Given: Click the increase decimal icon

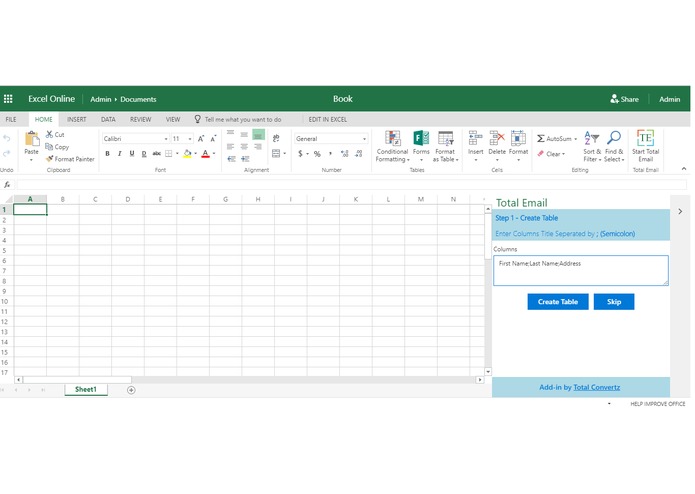Looking at the screenshot, I should tap(344, 154).
